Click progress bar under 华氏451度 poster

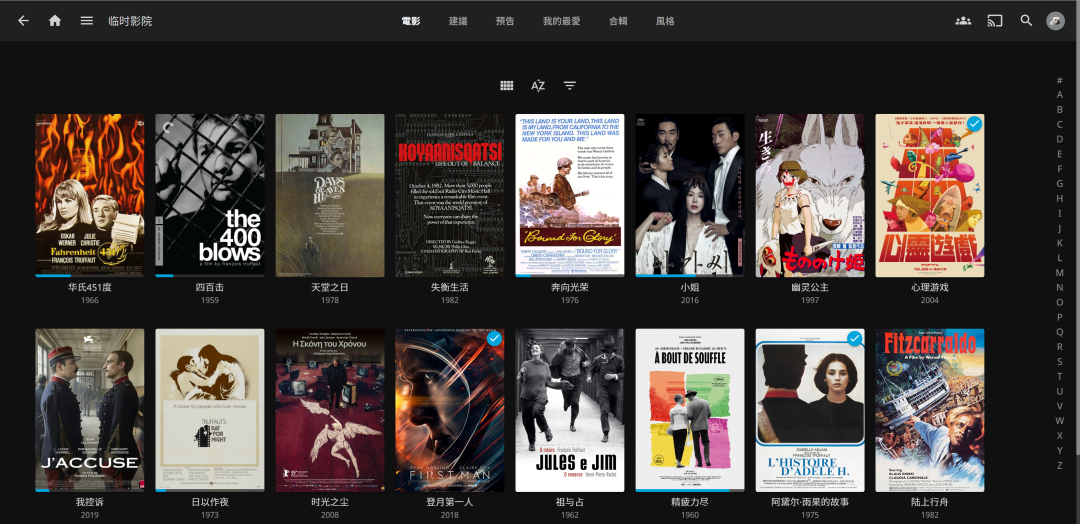[90, 275]
